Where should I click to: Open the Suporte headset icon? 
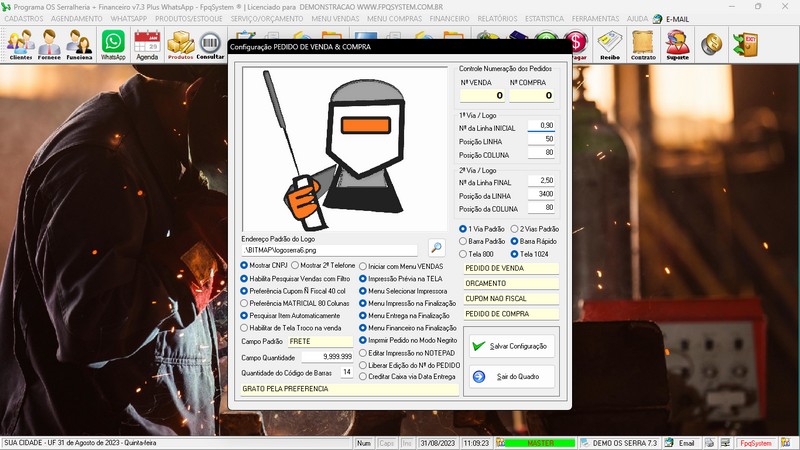click(x=678, y=44)
